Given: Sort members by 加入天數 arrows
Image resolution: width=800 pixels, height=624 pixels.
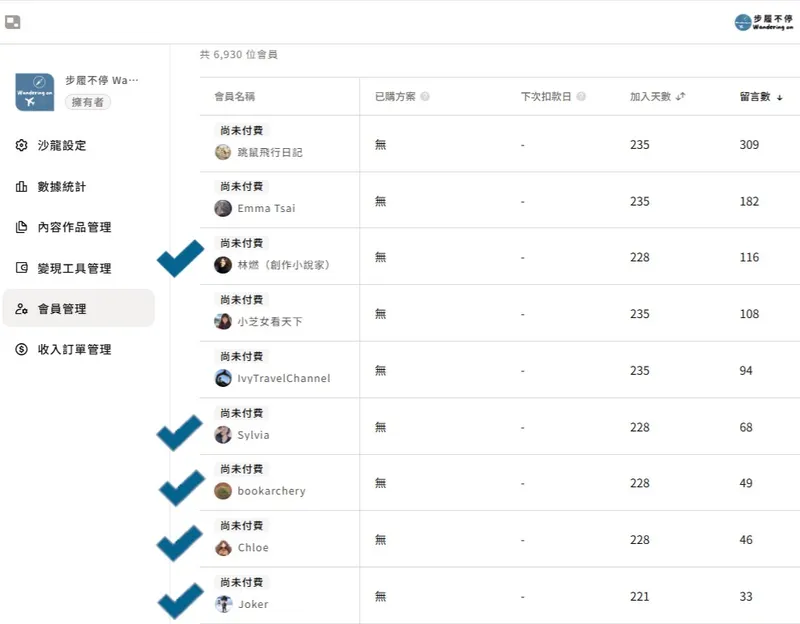Looking at the screenshot, I should click(x=681, y=97).
